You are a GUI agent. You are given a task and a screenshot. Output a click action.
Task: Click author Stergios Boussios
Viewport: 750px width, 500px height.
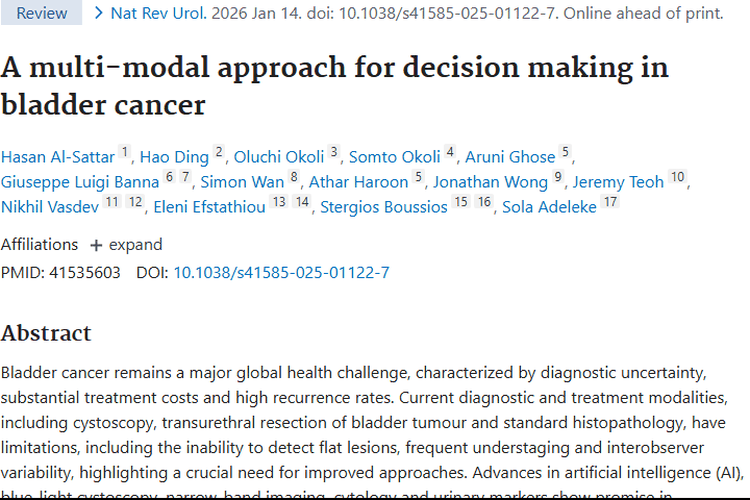pyautogui.click(x=384, y=207)
